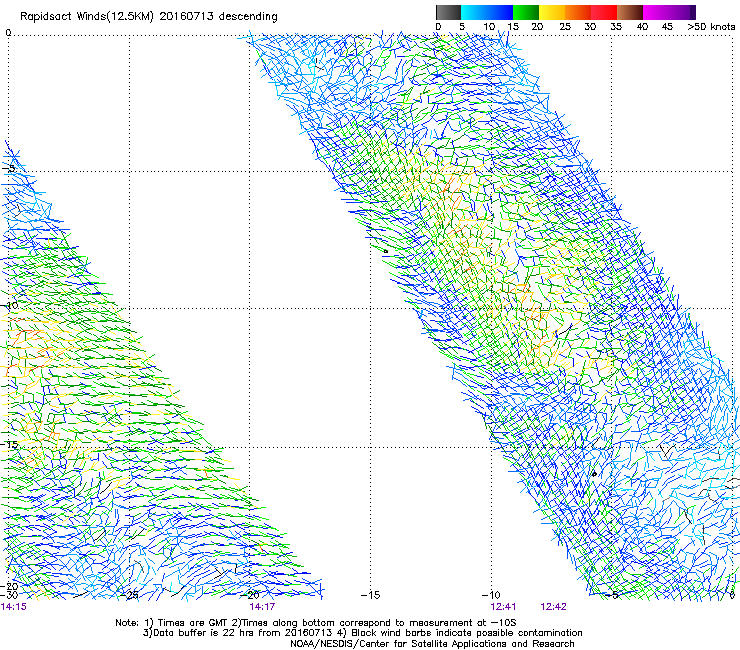Click the '25' legend scale number
The width and height of the screenshot is (740, 650).
point(565,27)
